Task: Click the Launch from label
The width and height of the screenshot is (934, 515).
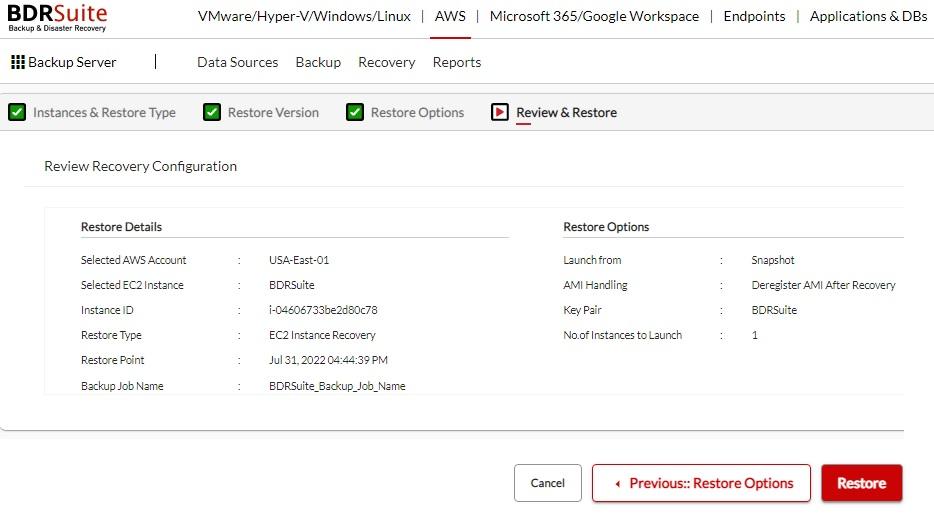Action: click(x=591, y=260)
